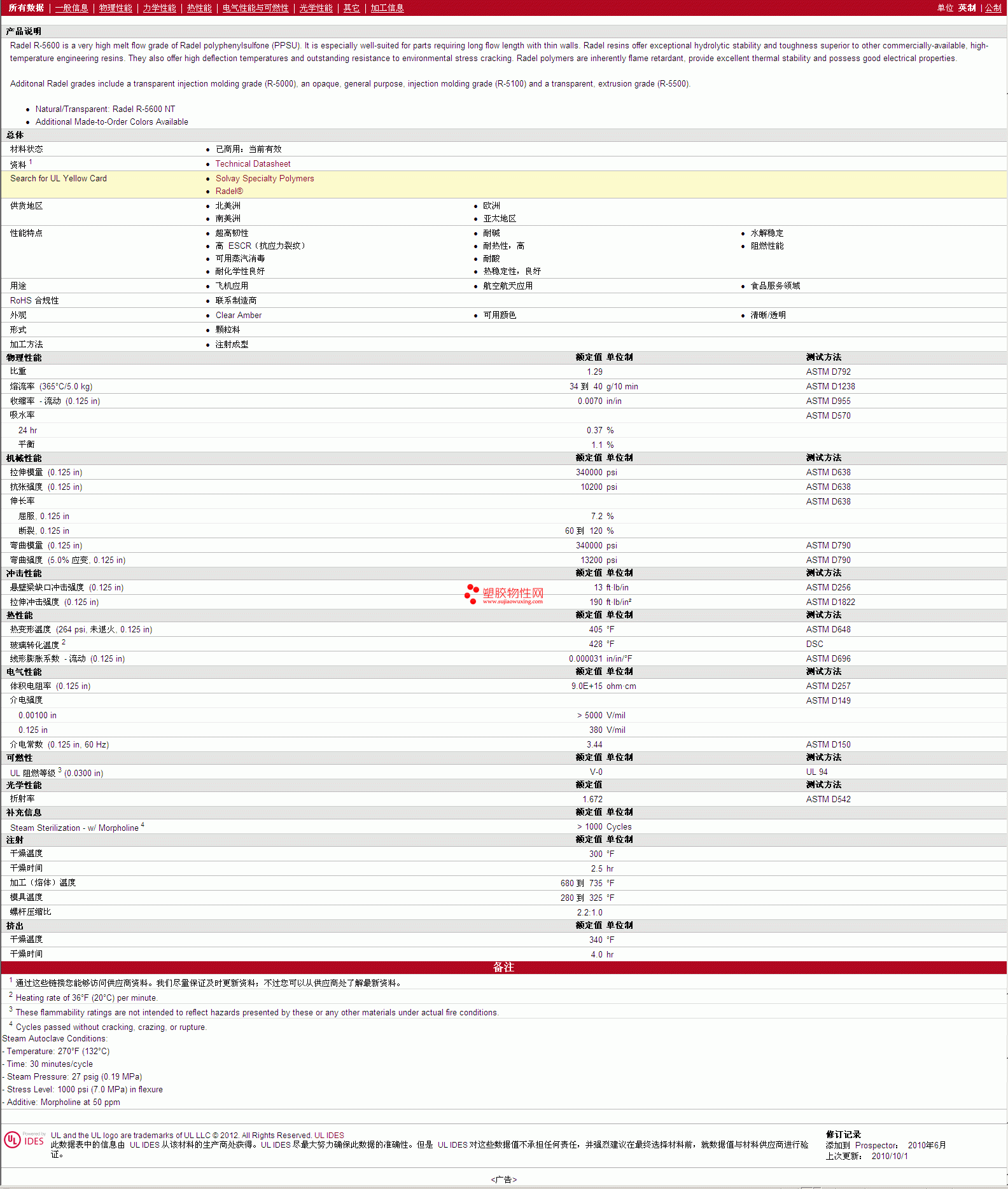Viewport: 1008px width, 1189px height.
Task: Select 英制 units
Action: (x=967, y=8)
